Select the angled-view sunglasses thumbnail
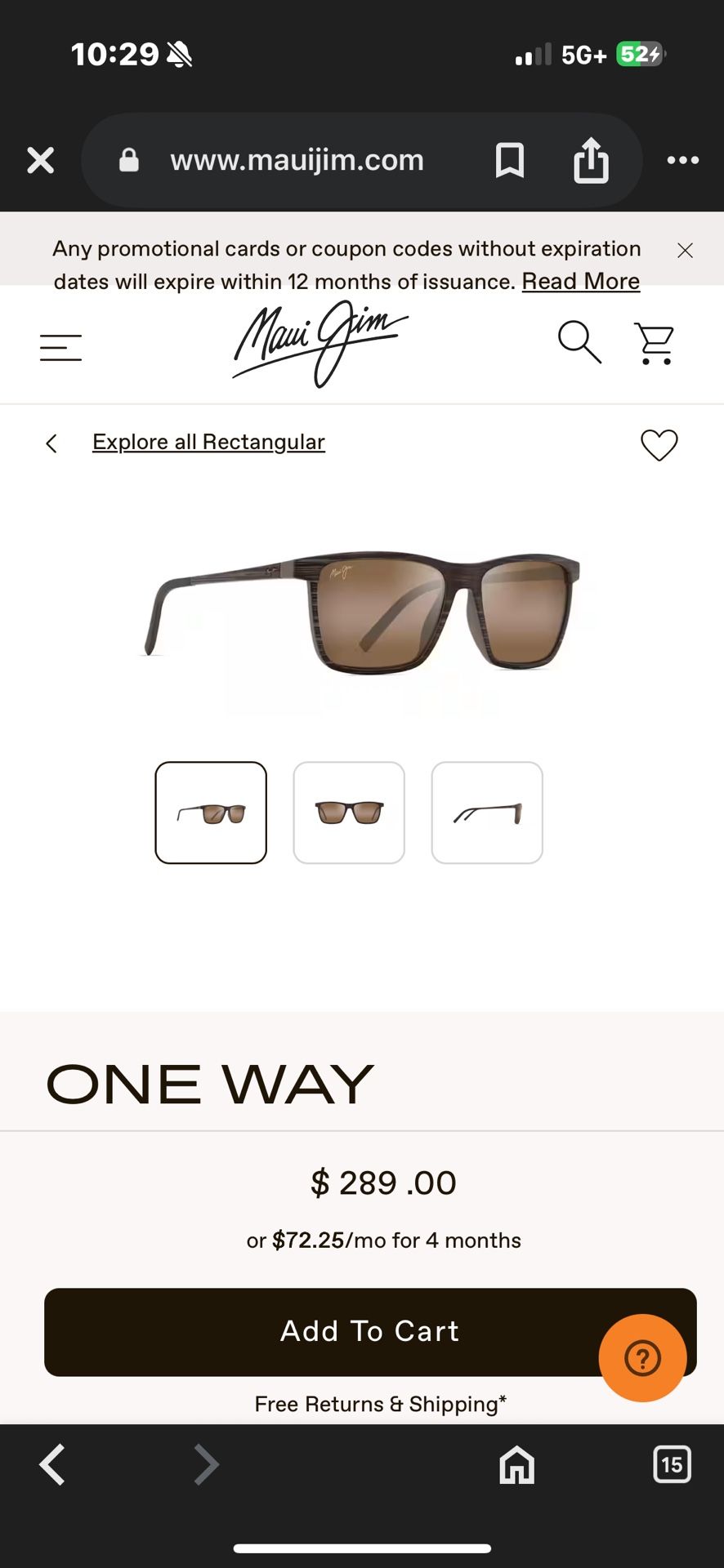724x1568 pixels. click(211, 813)
